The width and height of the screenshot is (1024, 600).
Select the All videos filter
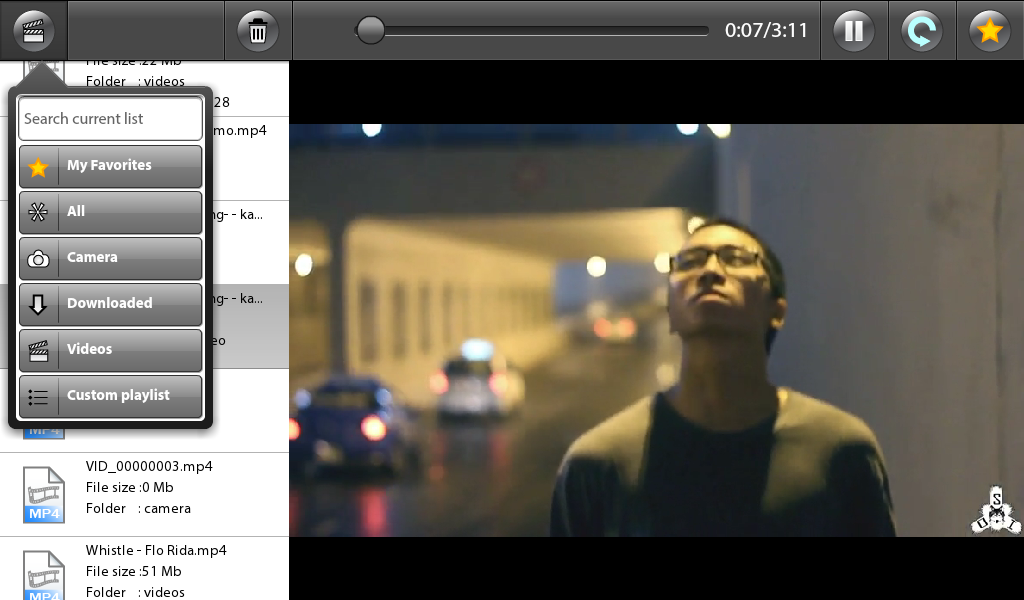pyautogui.click(x=110, y=212)
